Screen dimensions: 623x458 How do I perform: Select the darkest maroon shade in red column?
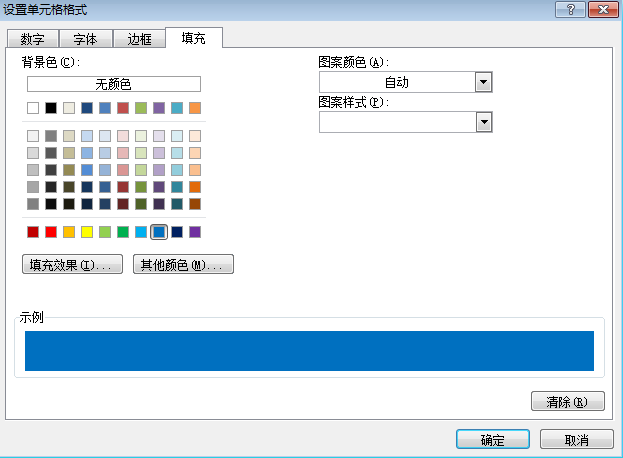[x=123, y=204]
